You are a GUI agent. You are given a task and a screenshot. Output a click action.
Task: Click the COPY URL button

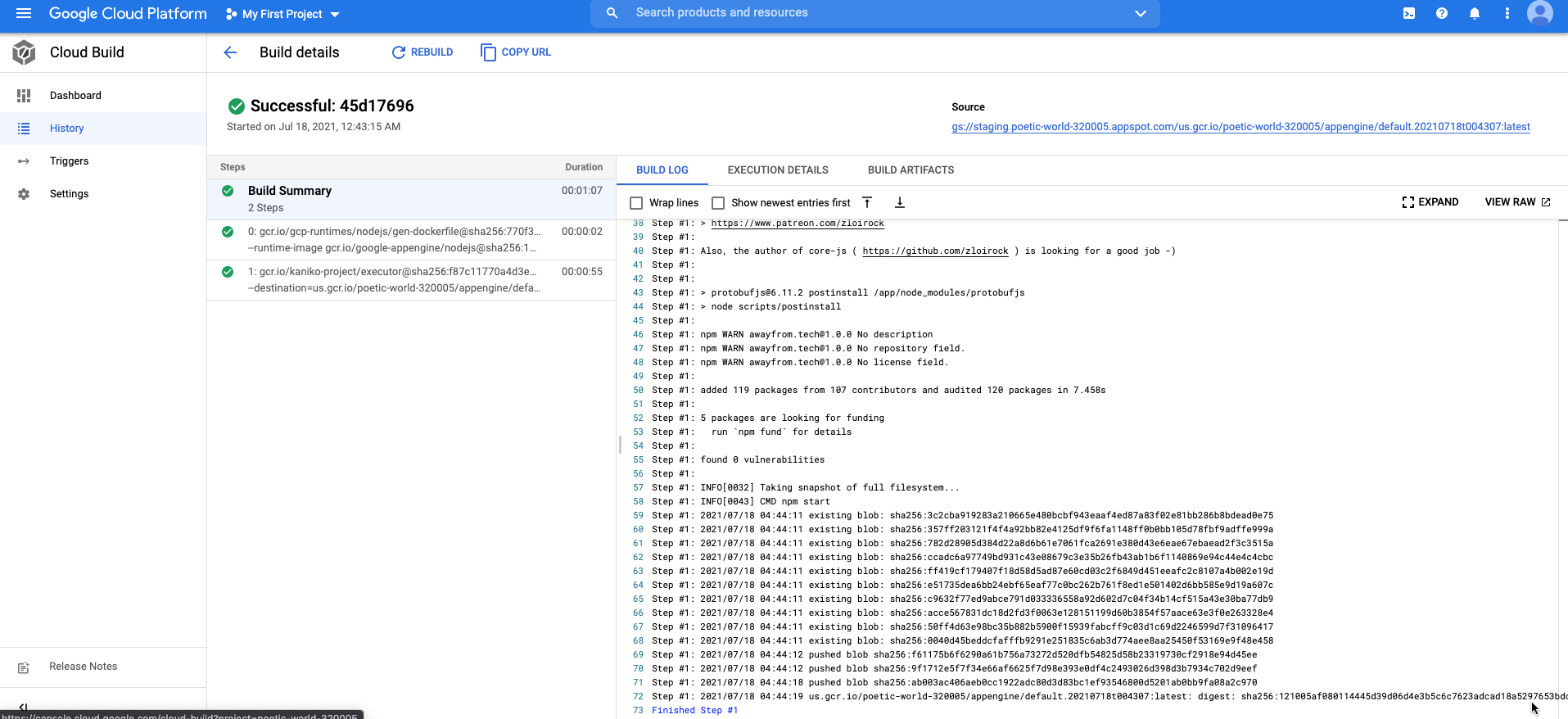click(x=516, y=52)
